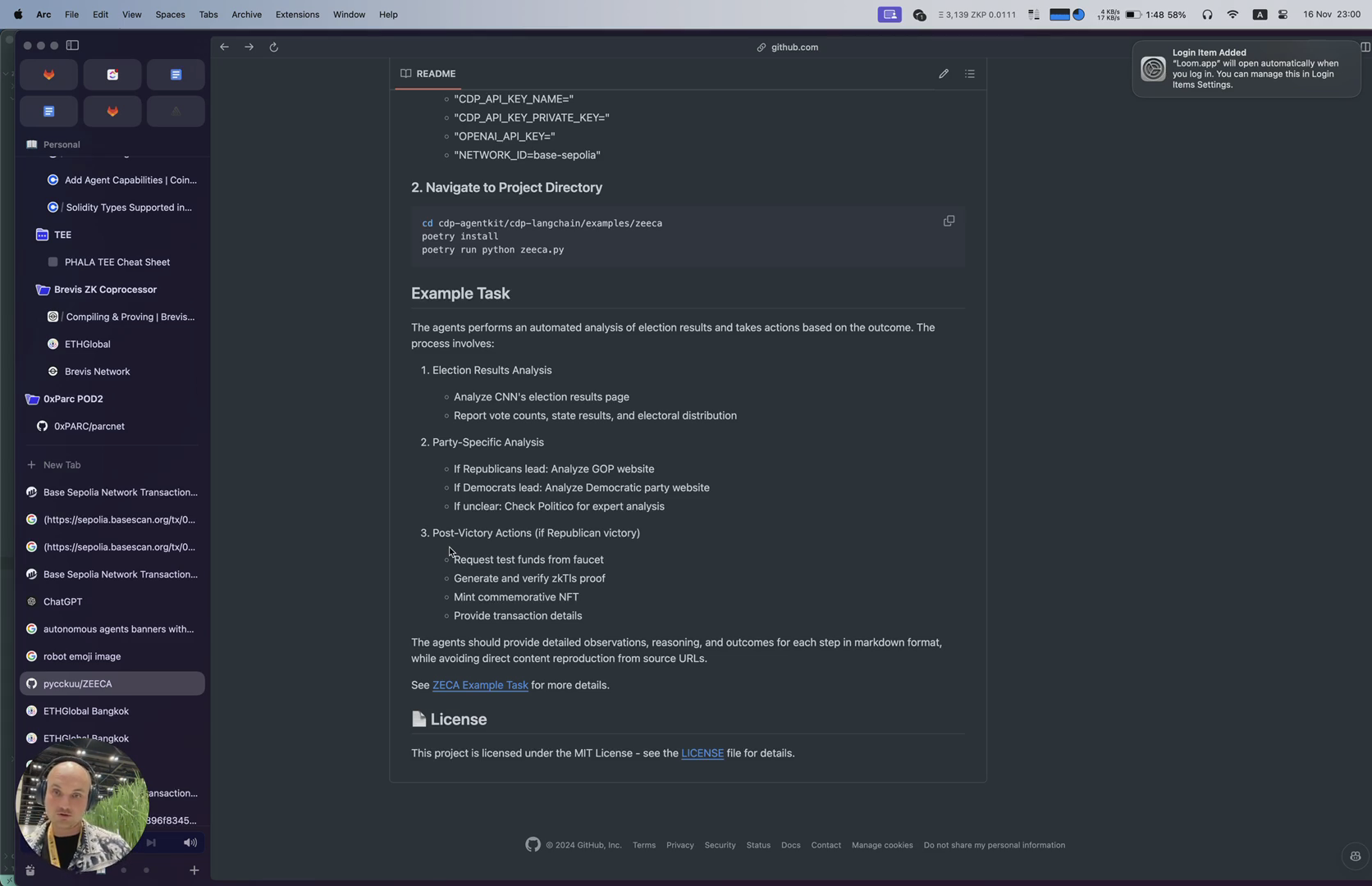1372x886 pixels.
Task: Open the ZECA Example Task link
Action: coord(480,685)
